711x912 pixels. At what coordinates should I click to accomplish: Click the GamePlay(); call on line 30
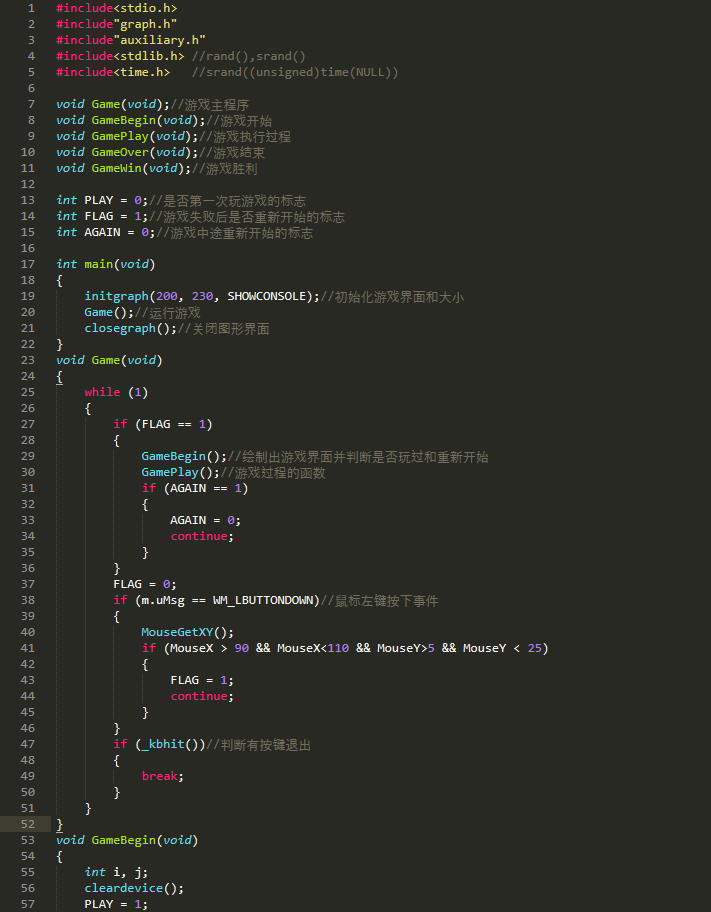pyautogui.click(x=181, y=472)
